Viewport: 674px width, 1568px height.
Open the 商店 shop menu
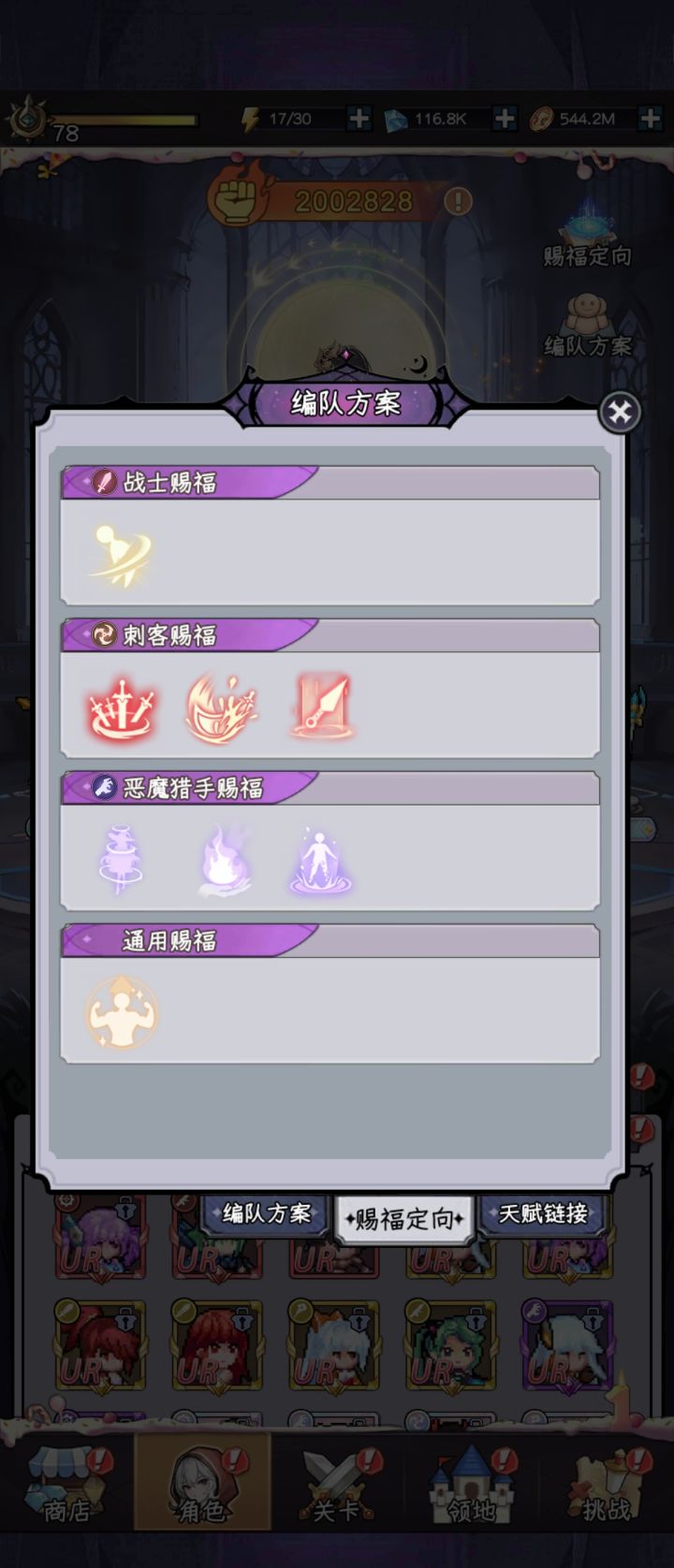tap(67, 1486)
